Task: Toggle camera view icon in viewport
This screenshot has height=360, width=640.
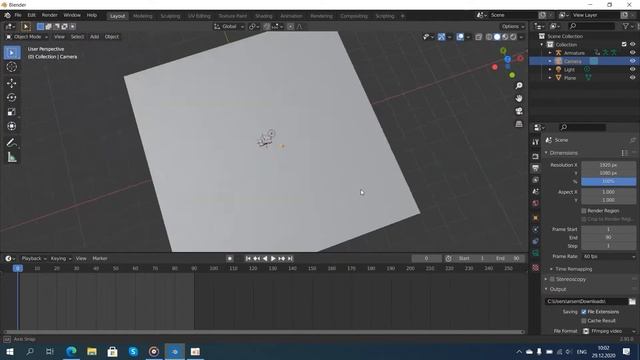Action: coord(519,111)
